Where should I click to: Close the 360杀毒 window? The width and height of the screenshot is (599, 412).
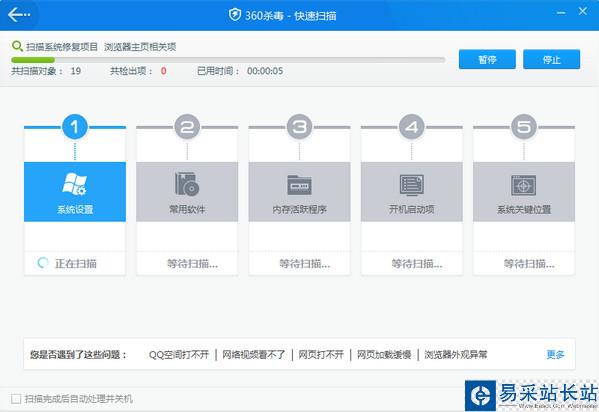[583, 11]
